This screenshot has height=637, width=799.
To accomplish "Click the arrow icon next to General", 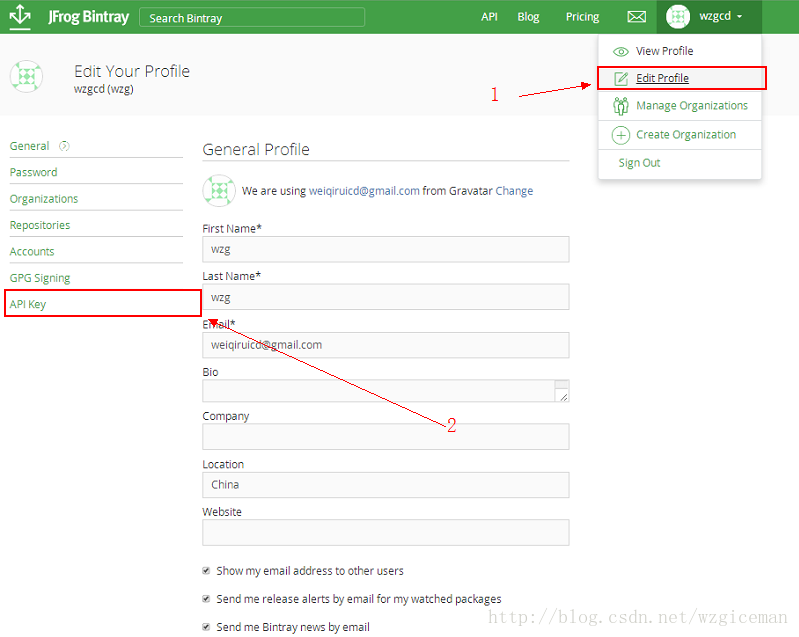I will pyautogui.click(x=64, y=146).
